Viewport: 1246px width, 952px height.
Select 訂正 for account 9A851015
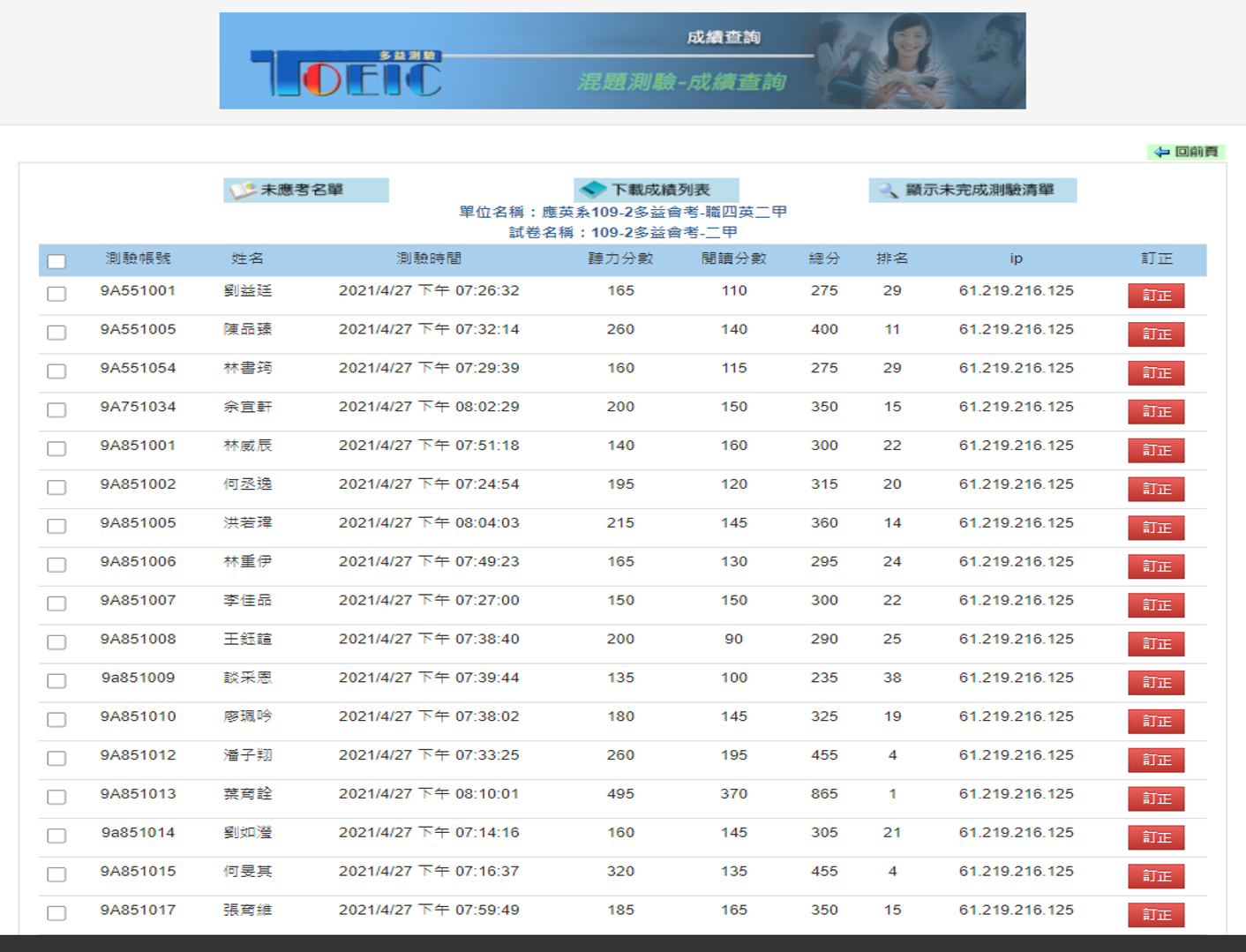click(x=1156, y=878)
